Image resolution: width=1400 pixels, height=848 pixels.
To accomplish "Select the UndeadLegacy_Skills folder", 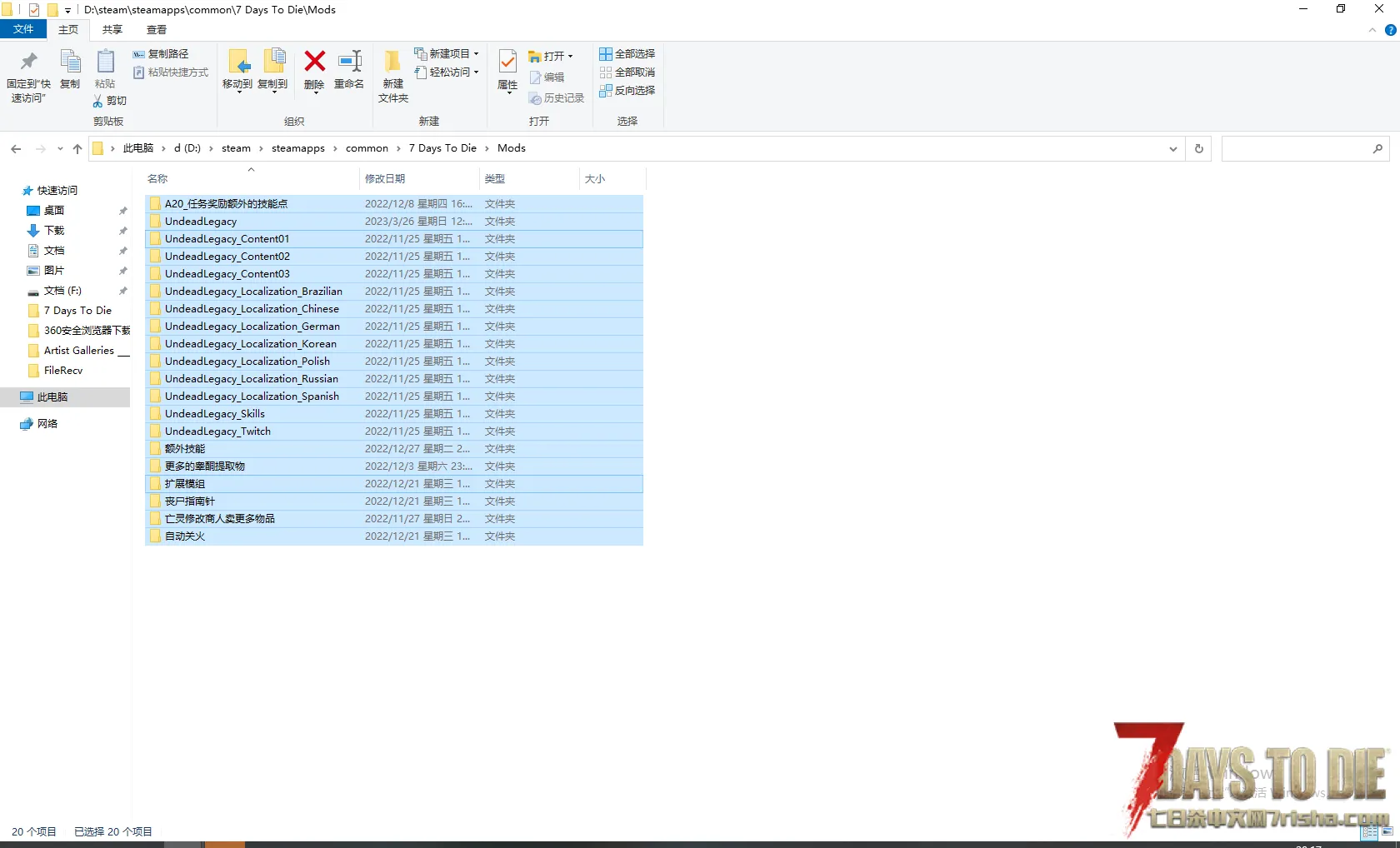I will click(x=215, y=414).
